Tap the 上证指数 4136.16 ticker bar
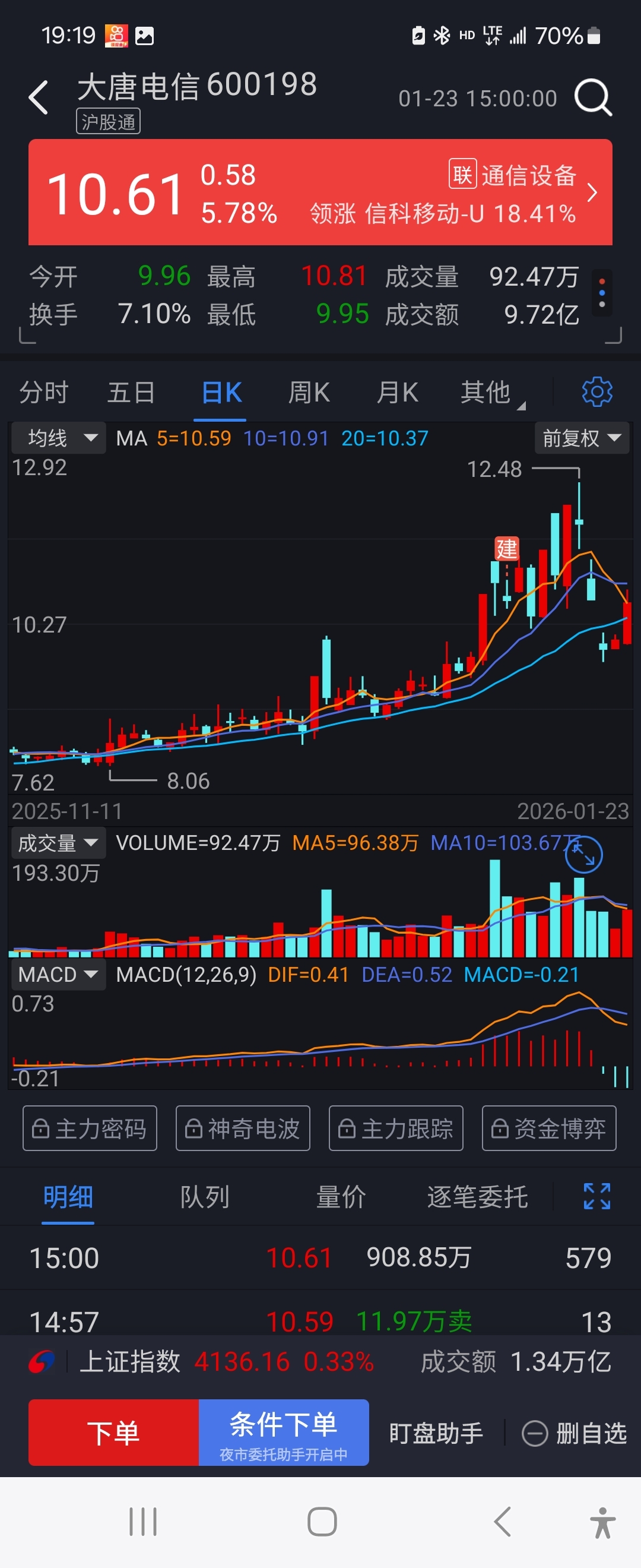641x1568 pixels. point(320,1362)
